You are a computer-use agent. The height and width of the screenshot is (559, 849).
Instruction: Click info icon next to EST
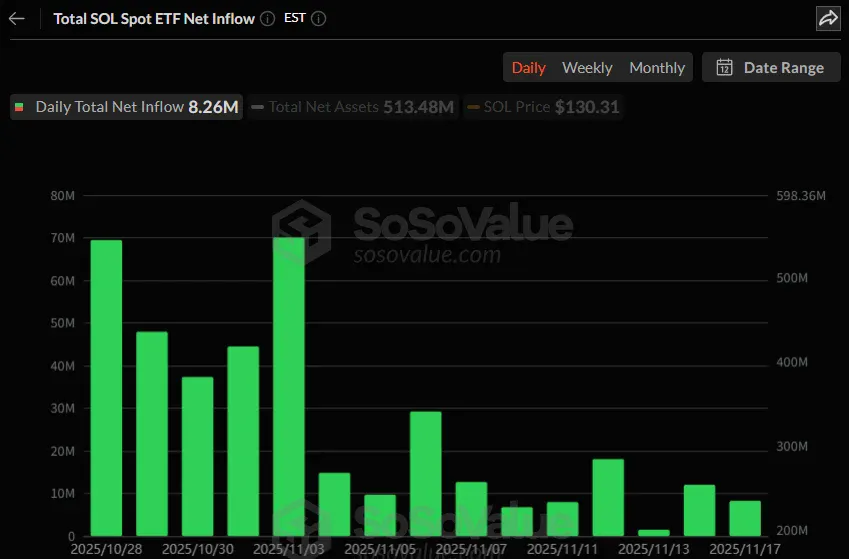tap(319, 19)
